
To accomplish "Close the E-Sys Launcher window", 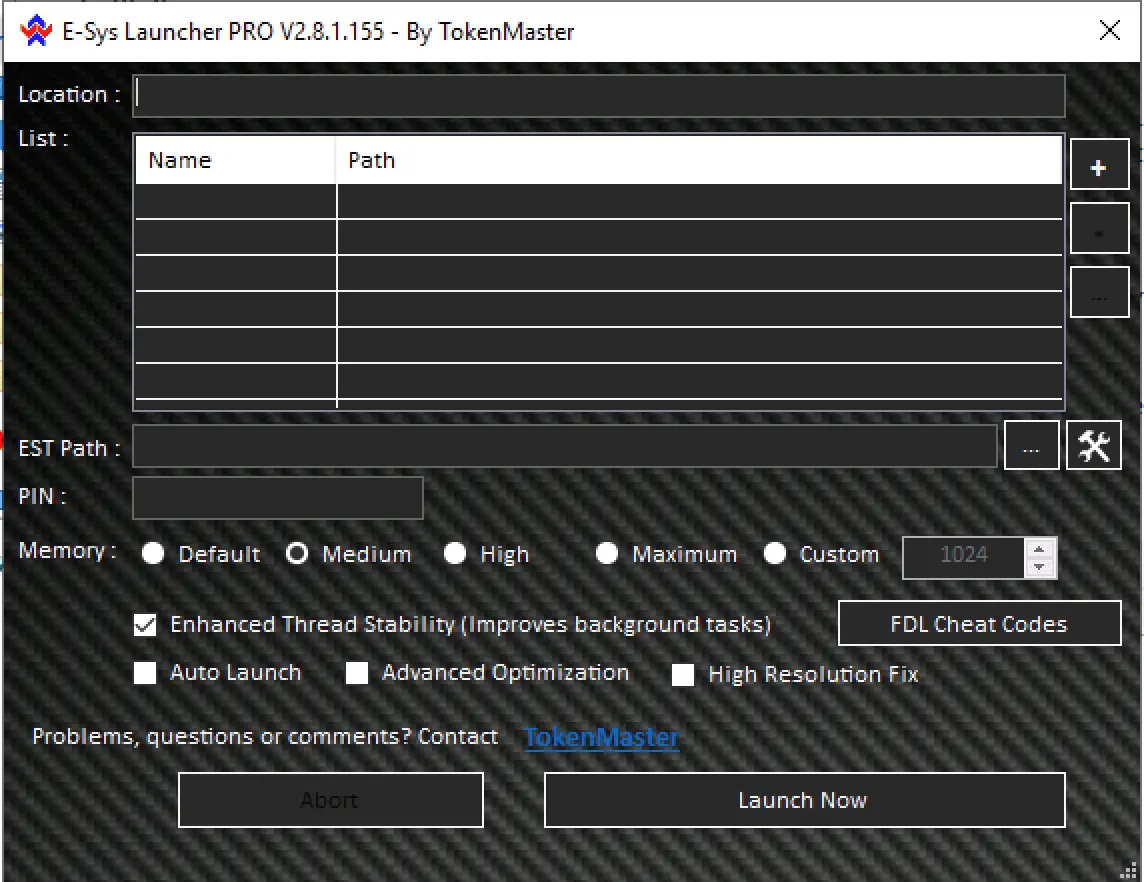I will [1109, 31].
